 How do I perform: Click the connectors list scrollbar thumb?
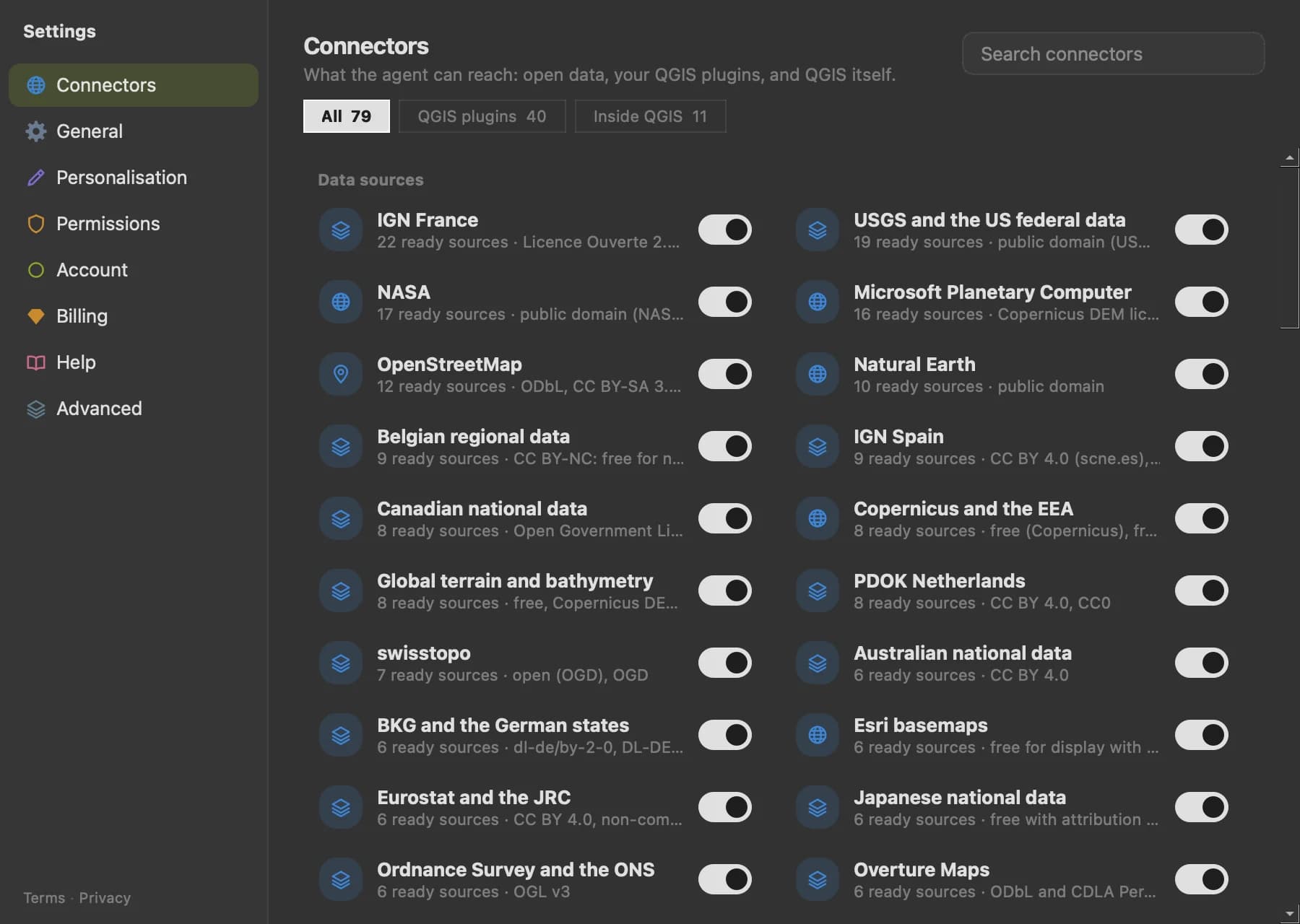[1290, 248]
